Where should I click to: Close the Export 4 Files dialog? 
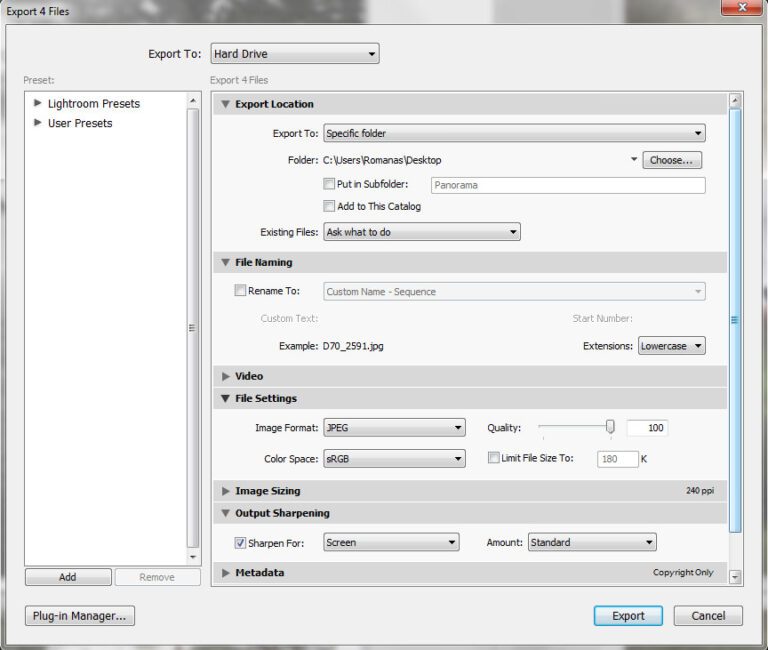click(x=743, y=7)
